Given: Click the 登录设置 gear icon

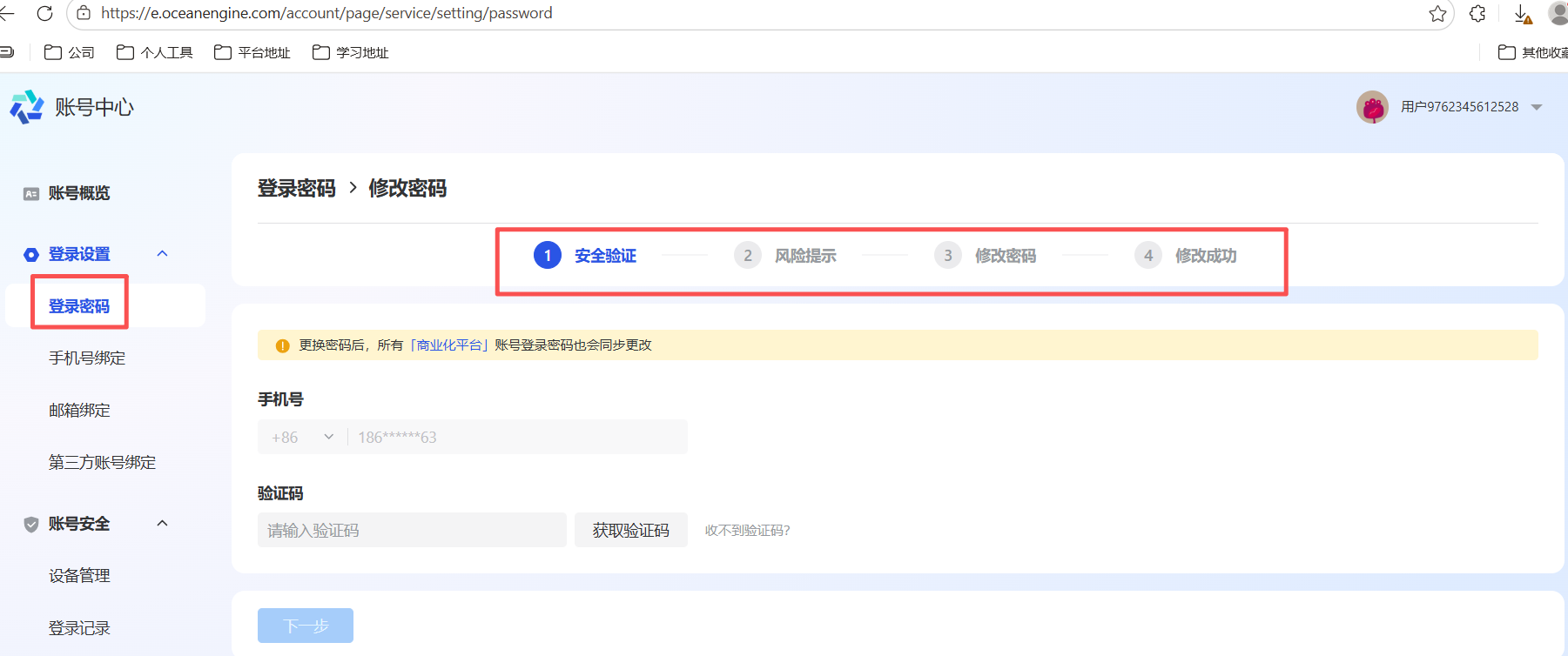Looking at the screenshot, I should pyautogui.click(x=31, y=254).
